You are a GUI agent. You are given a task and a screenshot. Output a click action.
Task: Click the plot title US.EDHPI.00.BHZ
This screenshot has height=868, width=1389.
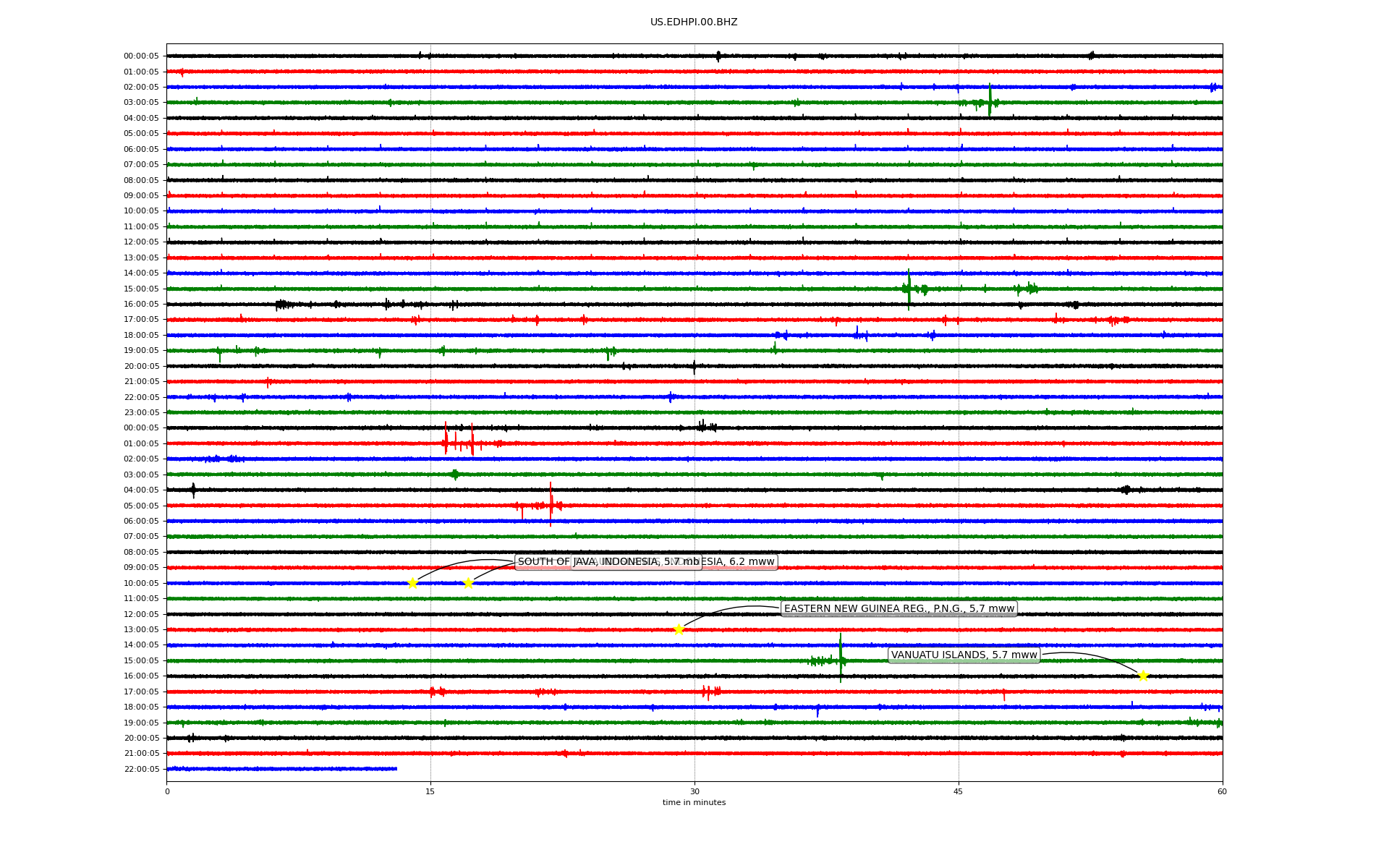click(694, 22)
